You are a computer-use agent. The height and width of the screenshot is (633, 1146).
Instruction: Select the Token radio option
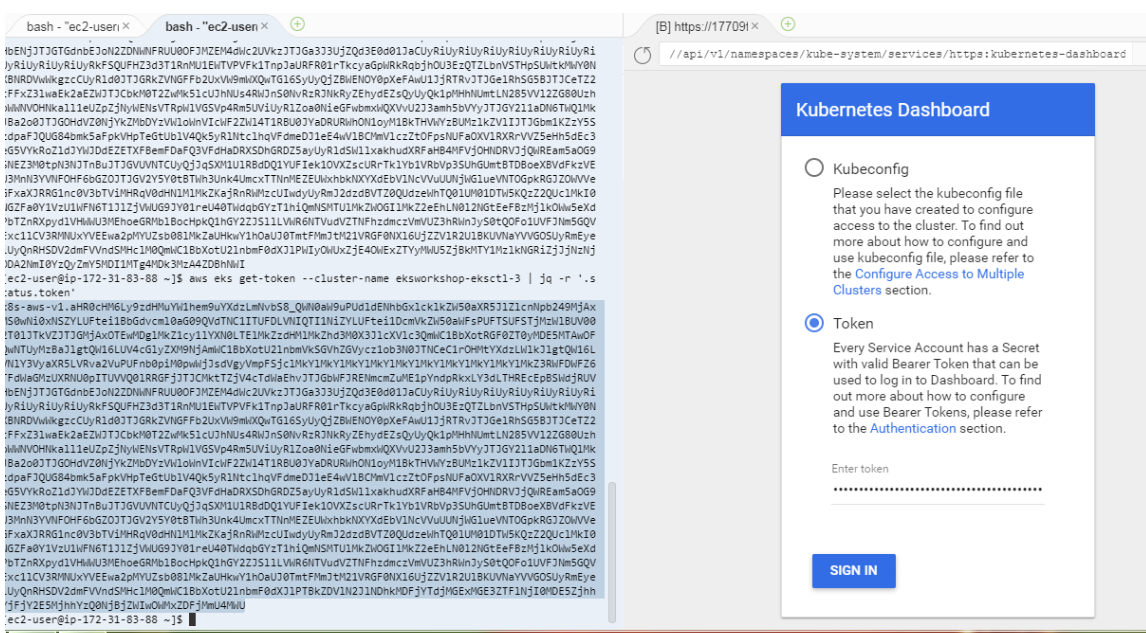pos(814,323)
